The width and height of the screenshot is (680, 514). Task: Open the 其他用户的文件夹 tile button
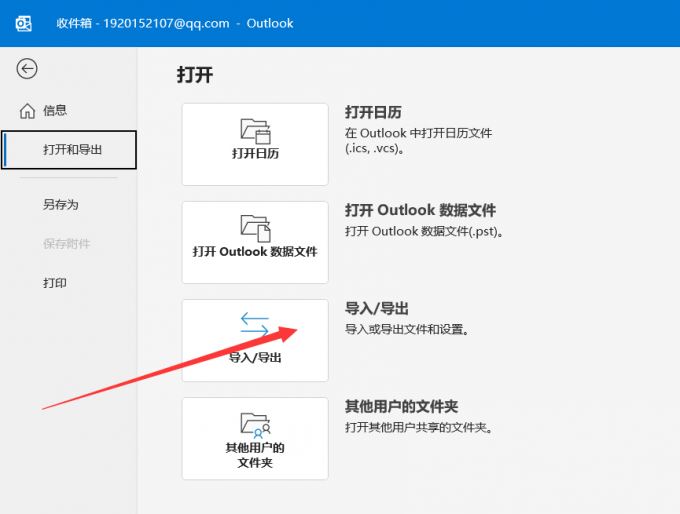[255, 438]
